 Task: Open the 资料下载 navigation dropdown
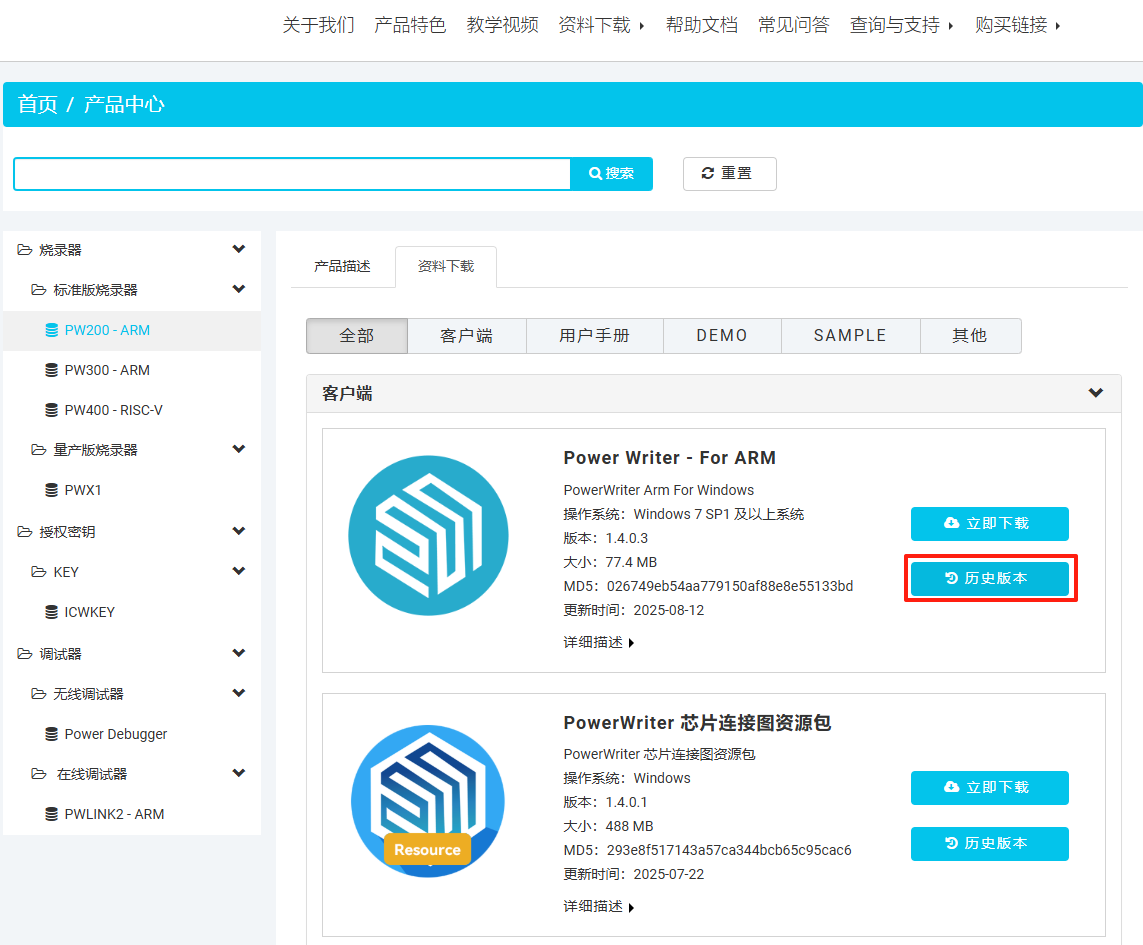tap(601, 26)
